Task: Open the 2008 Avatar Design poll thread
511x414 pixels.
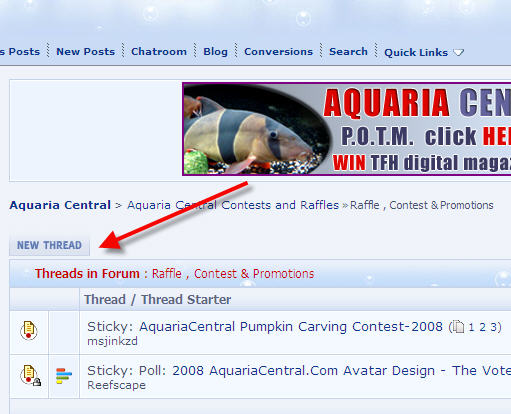Action: (x=341, y=371)
